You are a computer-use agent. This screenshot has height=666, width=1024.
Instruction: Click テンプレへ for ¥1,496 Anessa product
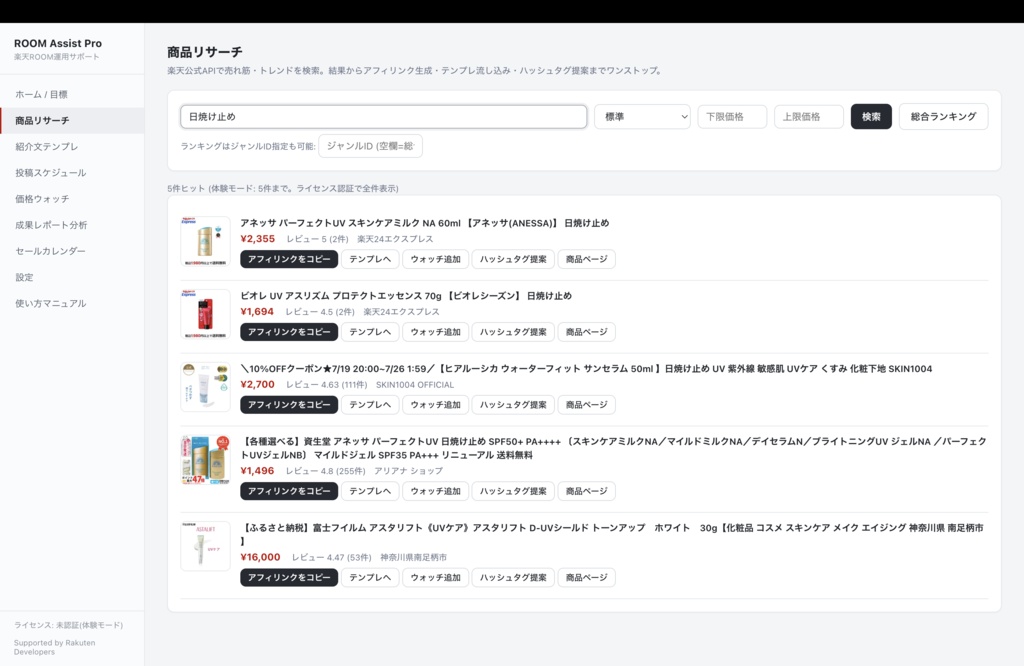pos(370,491)
